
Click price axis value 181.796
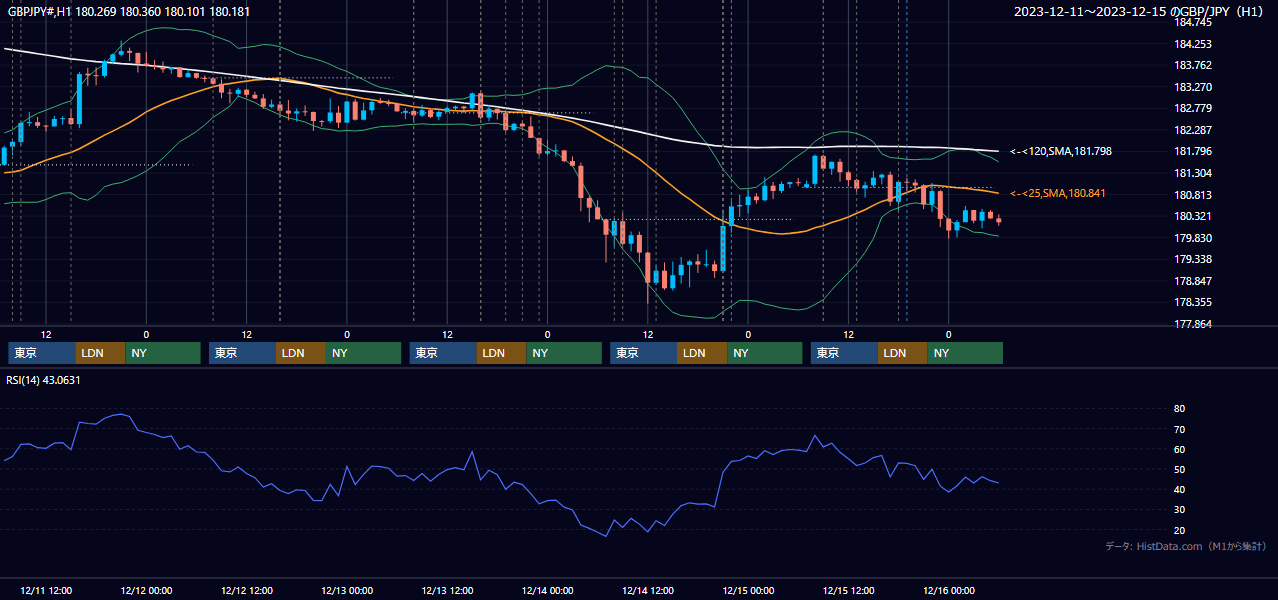(1193, 152)
